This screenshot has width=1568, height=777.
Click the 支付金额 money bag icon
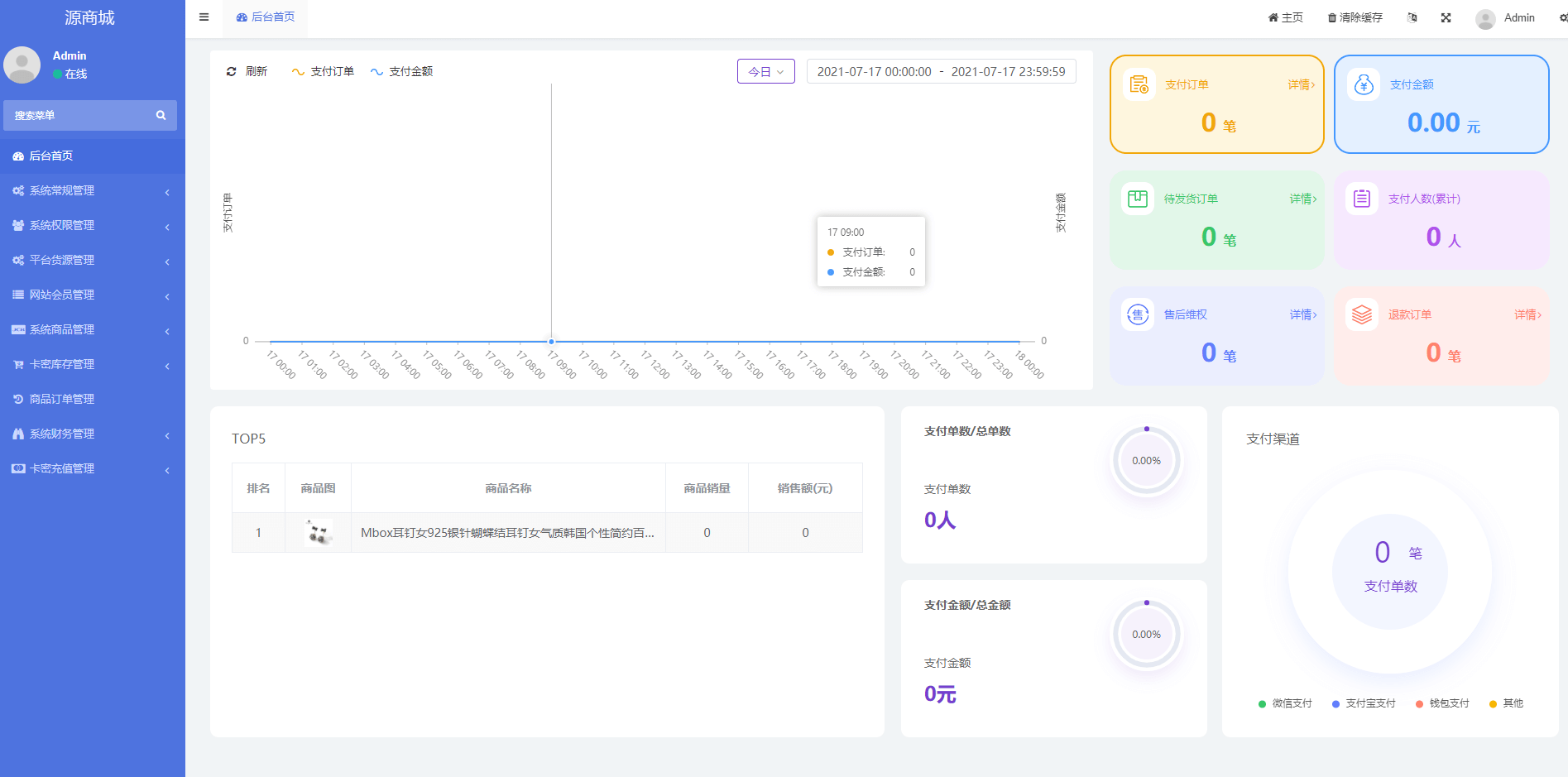coord(1363,84)
